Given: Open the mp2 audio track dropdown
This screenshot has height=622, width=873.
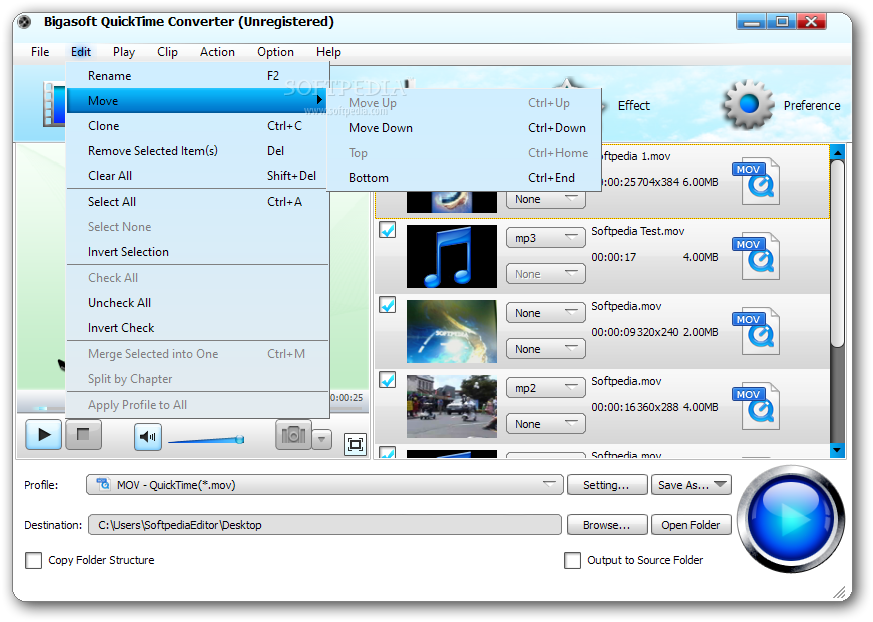Looking at the screenshot, I should point(546,388).
